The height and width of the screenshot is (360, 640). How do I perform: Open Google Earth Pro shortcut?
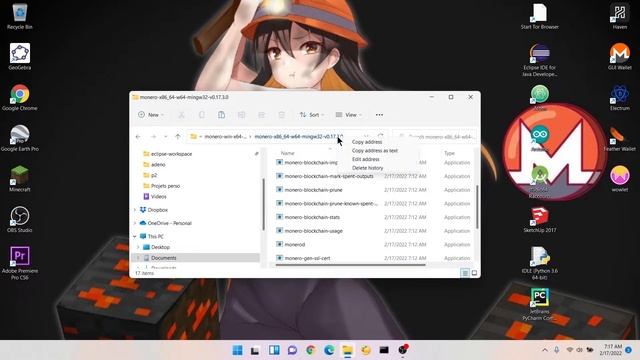point(20,138)
